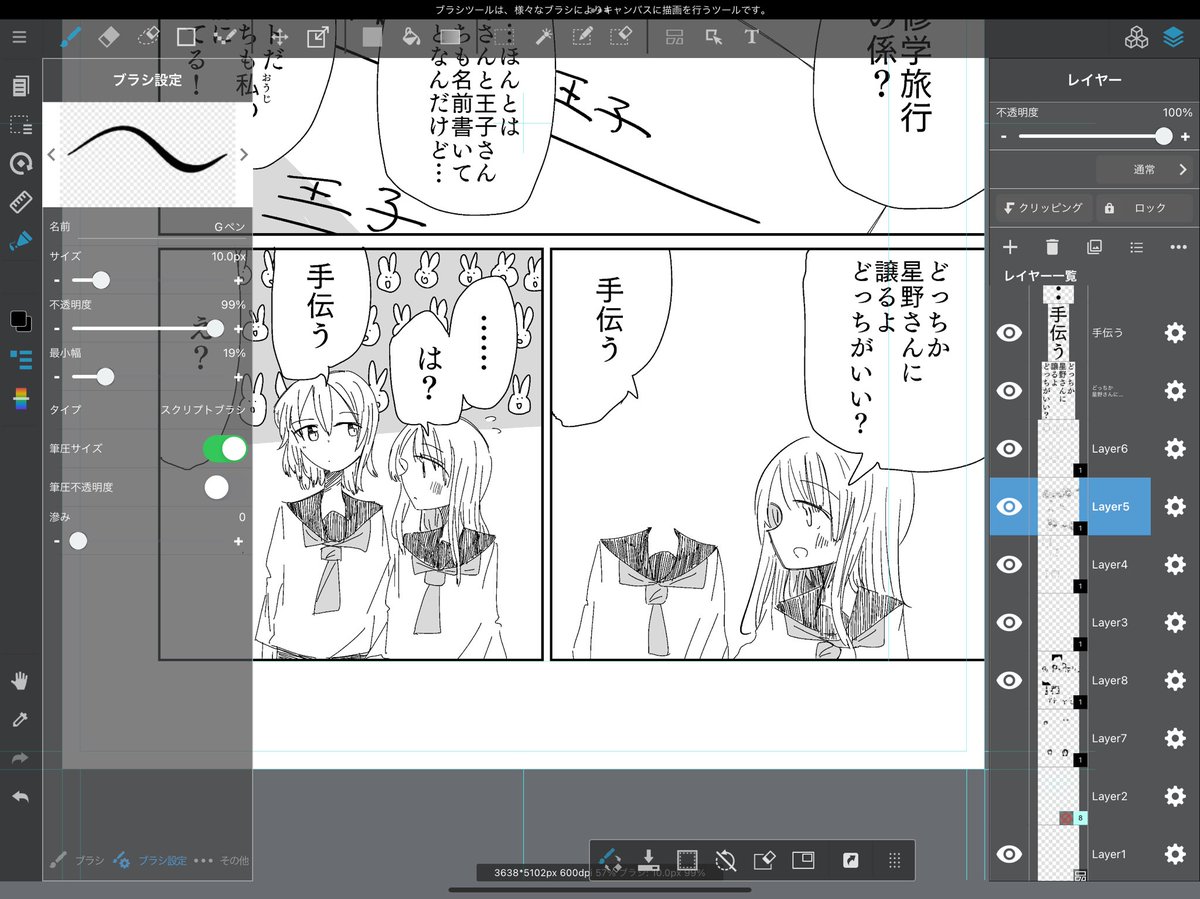
Task: Select the Hand pan tool
Action: pyautogui.click(x=20, y=681)
